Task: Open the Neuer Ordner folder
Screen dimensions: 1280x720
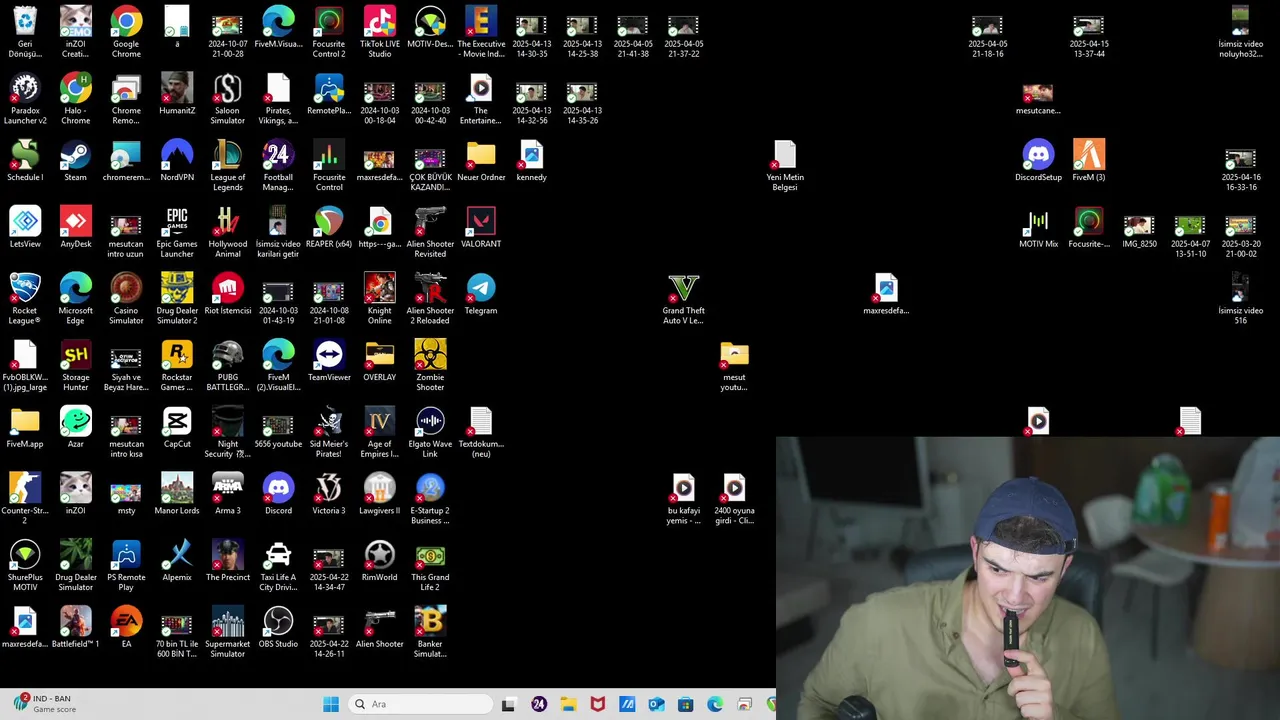Action: 481,160
